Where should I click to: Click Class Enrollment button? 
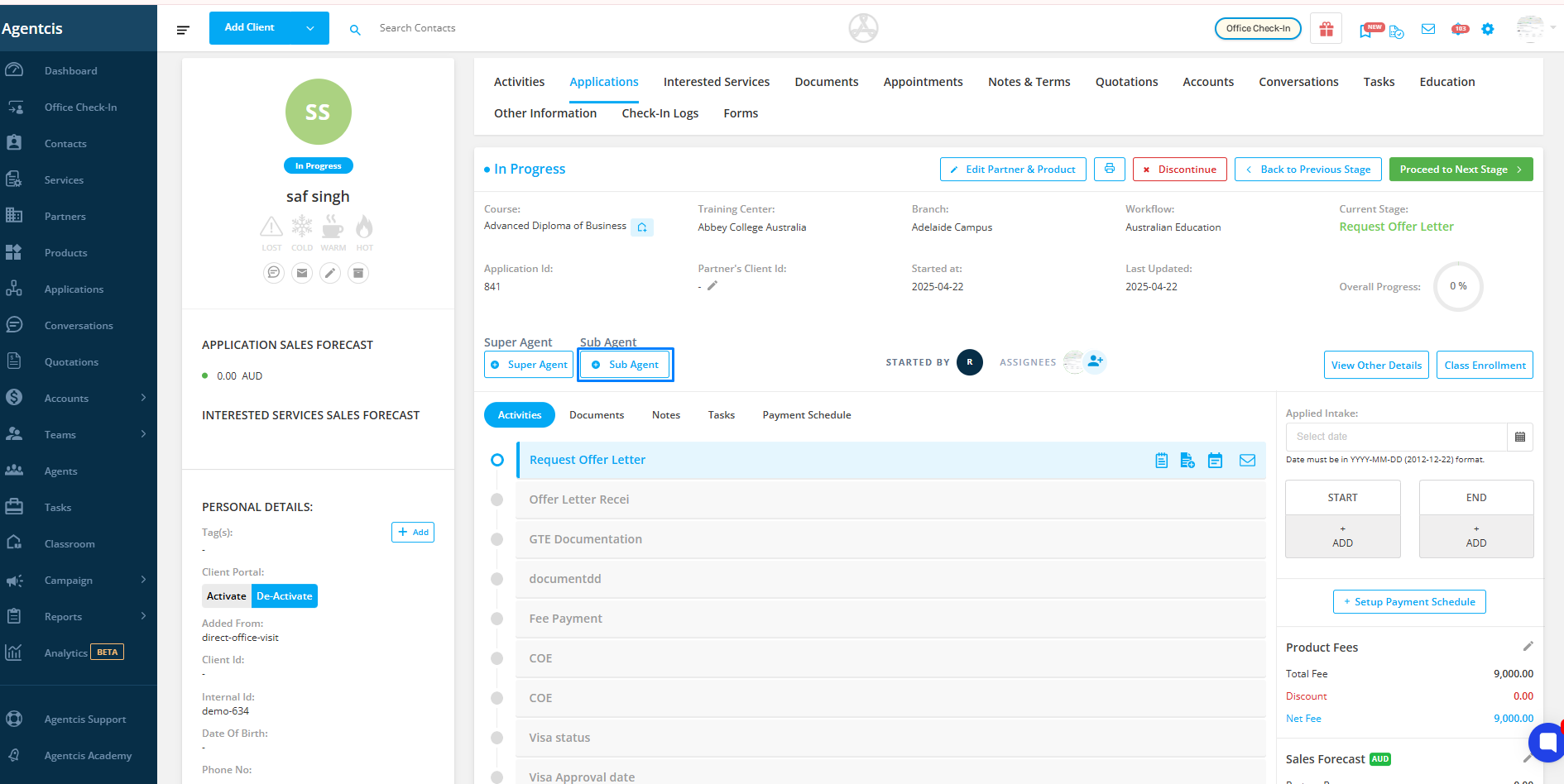1485,365
